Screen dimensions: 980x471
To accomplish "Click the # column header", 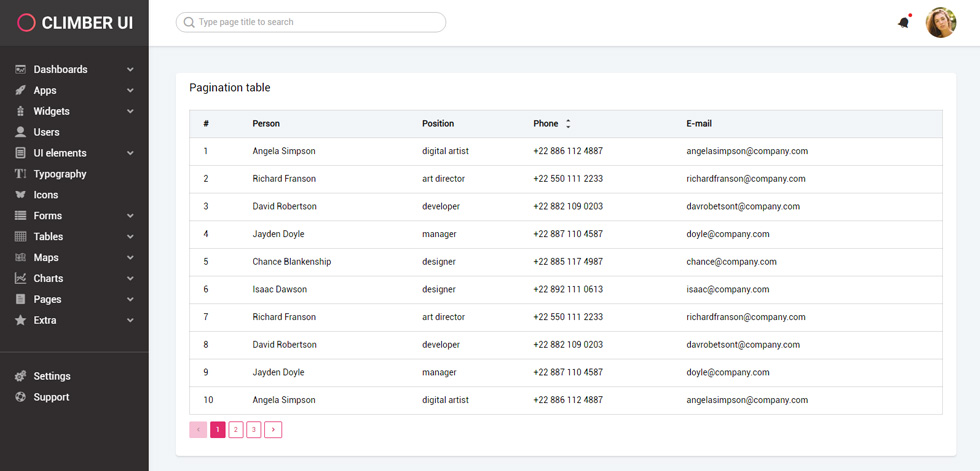I will 206,124.
